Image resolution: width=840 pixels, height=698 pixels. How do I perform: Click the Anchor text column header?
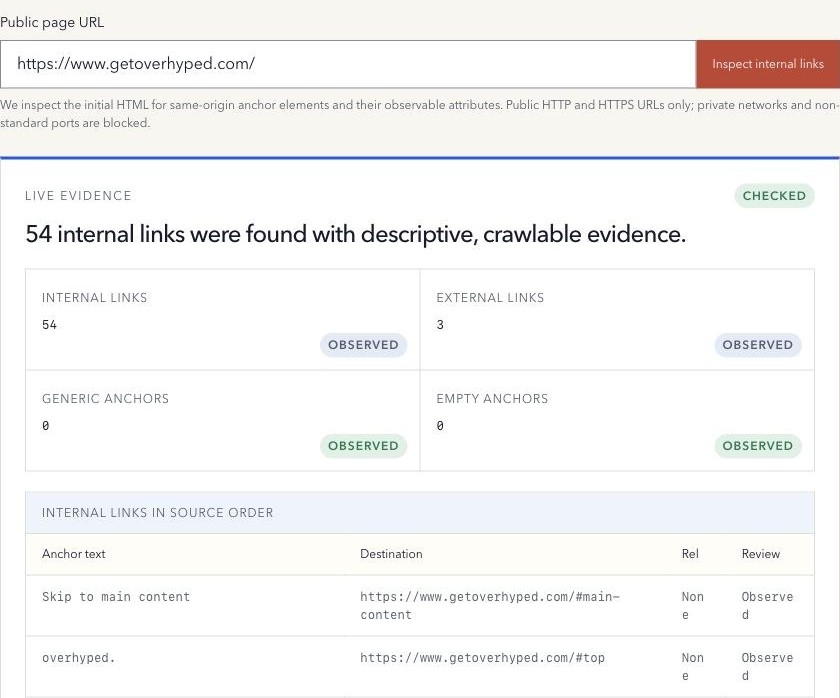coord(73,554)
